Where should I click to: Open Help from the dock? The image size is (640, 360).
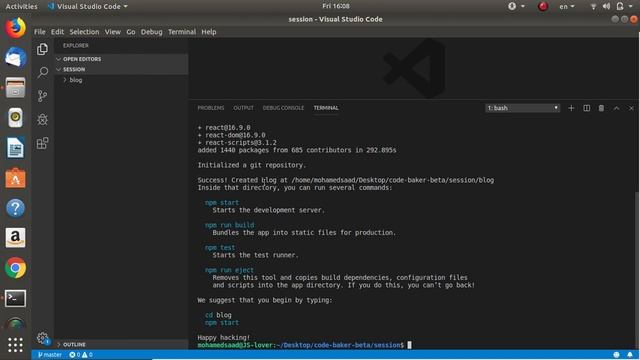(x=16, y=208)
